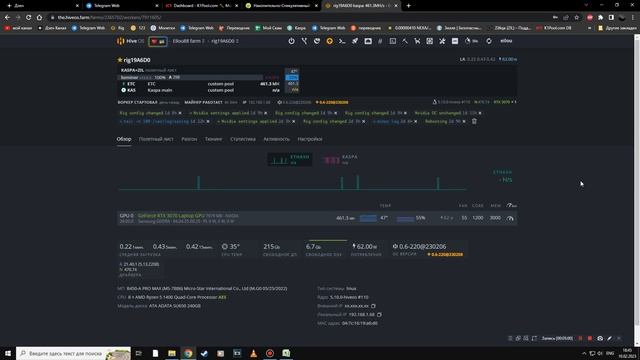Switch to the Тюнинг tab
Screen dimensions: 640x360
point(213,139)
